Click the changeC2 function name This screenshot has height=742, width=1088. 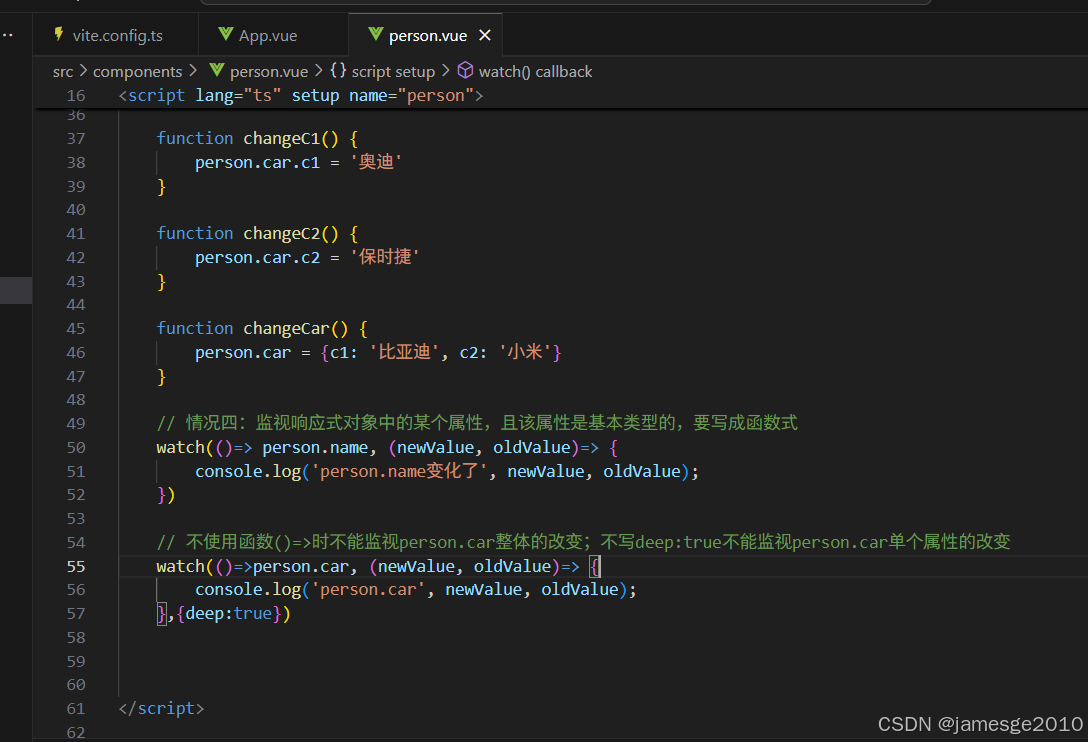[x=282, y=233]
